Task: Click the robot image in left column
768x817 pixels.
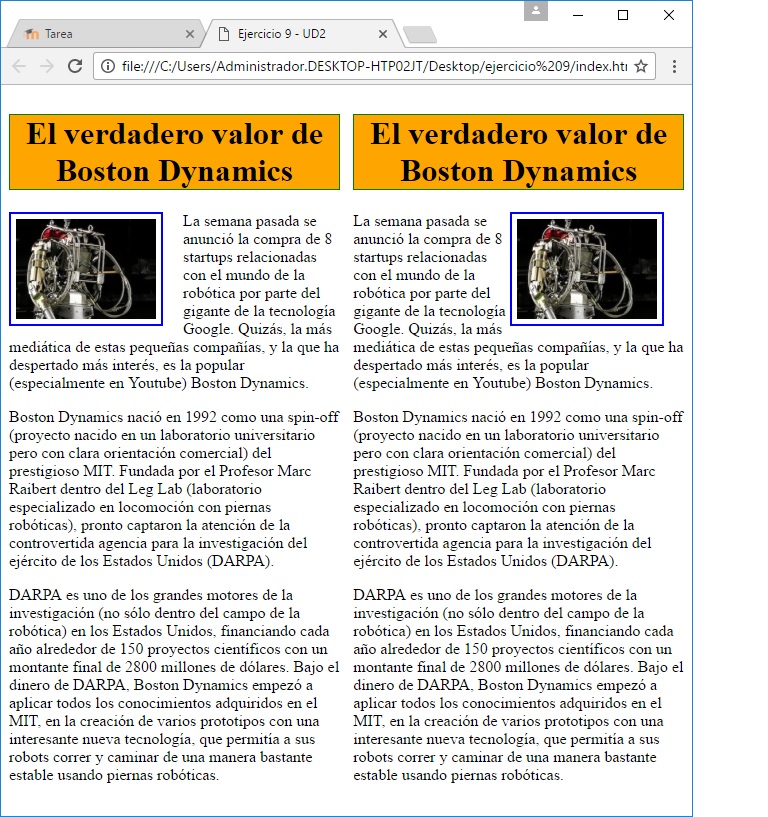Action: (86, 269)
